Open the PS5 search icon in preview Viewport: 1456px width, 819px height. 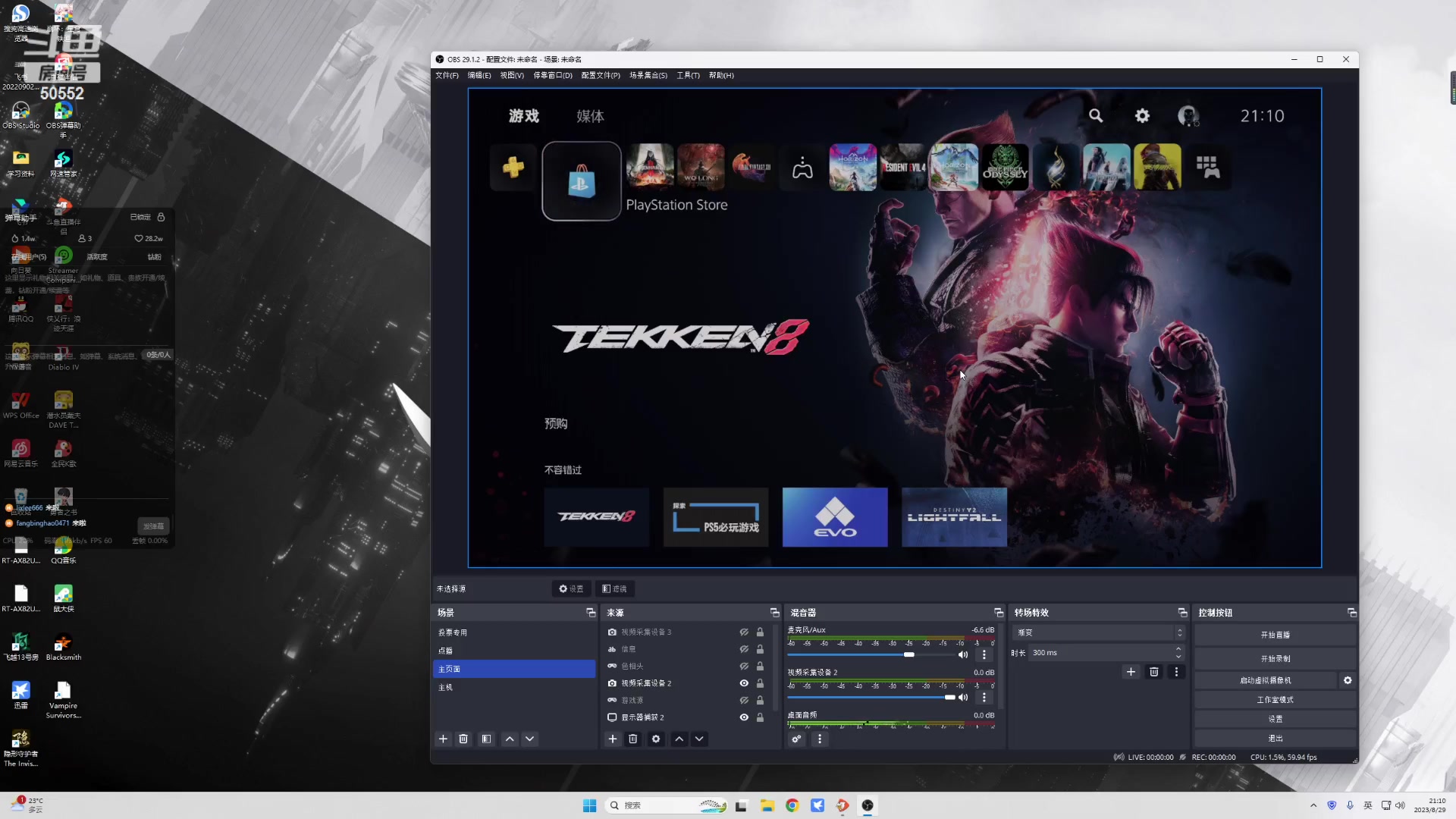point(1096,115)
